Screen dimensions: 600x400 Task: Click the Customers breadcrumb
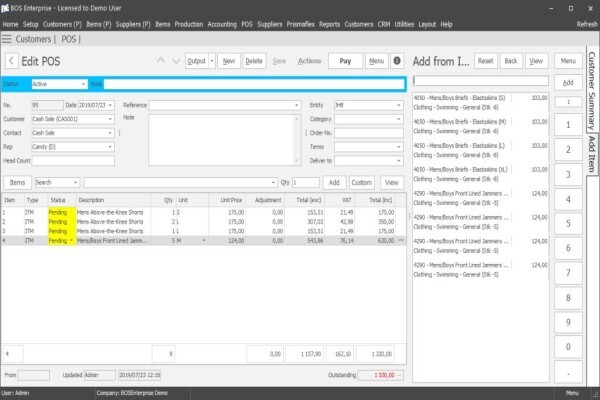click(x=33, y=39)
